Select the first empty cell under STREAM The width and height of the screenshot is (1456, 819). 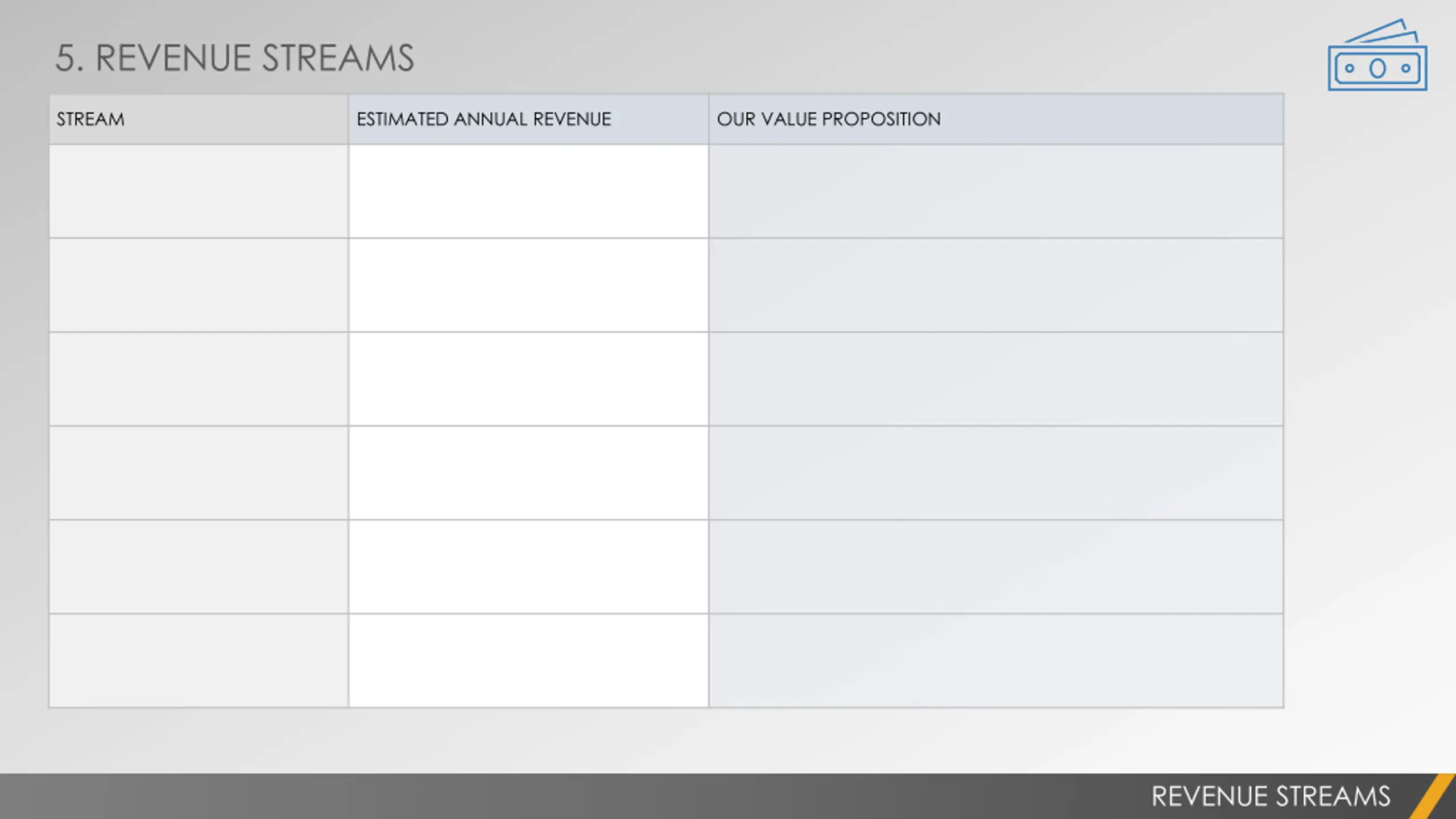[198, 191]
